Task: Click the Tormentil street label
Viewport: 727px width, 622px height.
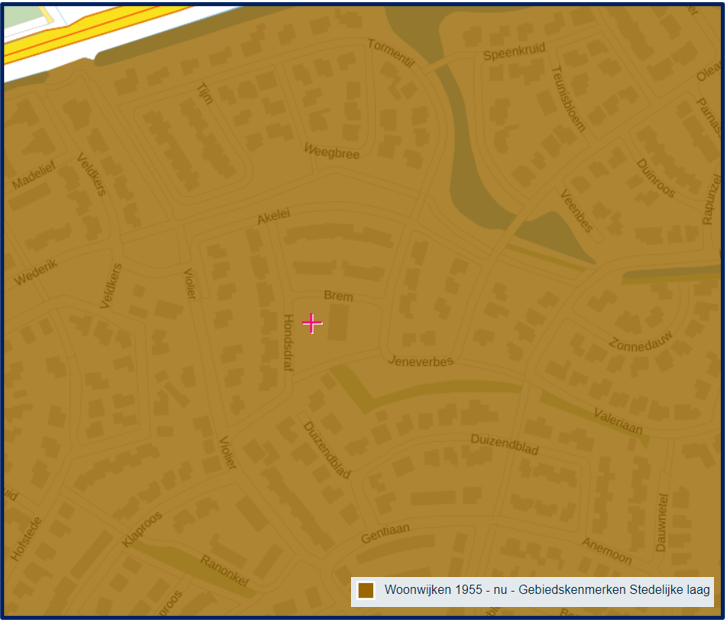Action: (390, 52)
